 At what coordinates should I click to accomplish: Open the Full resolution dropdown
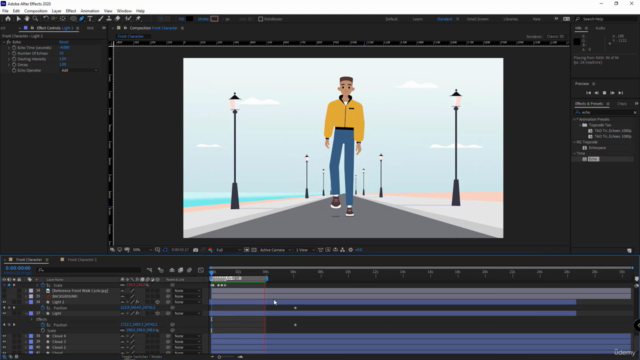point(227,250)
